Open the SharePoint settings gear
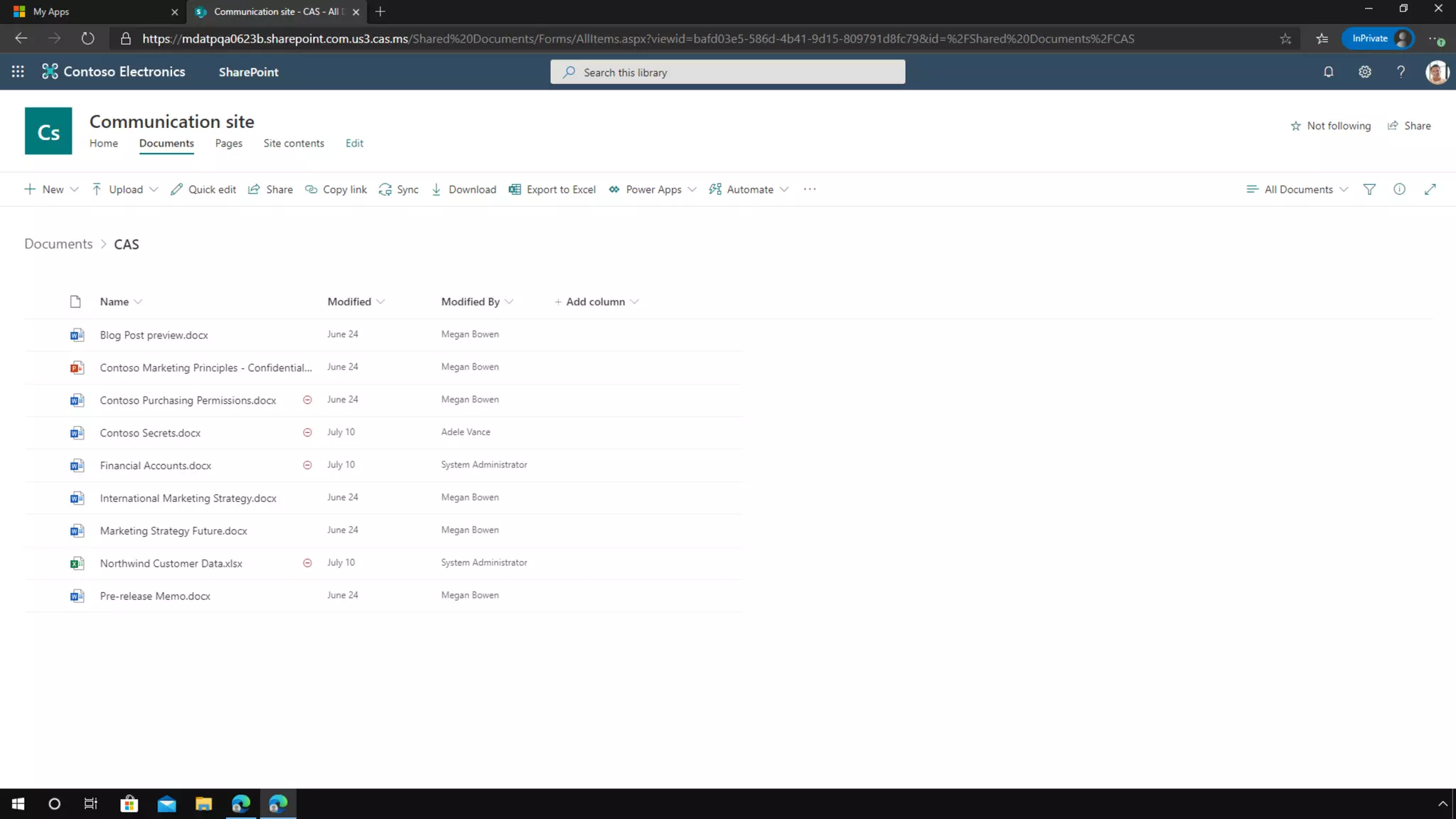This screenshot has height=819, width=1456. [1364, 72]
